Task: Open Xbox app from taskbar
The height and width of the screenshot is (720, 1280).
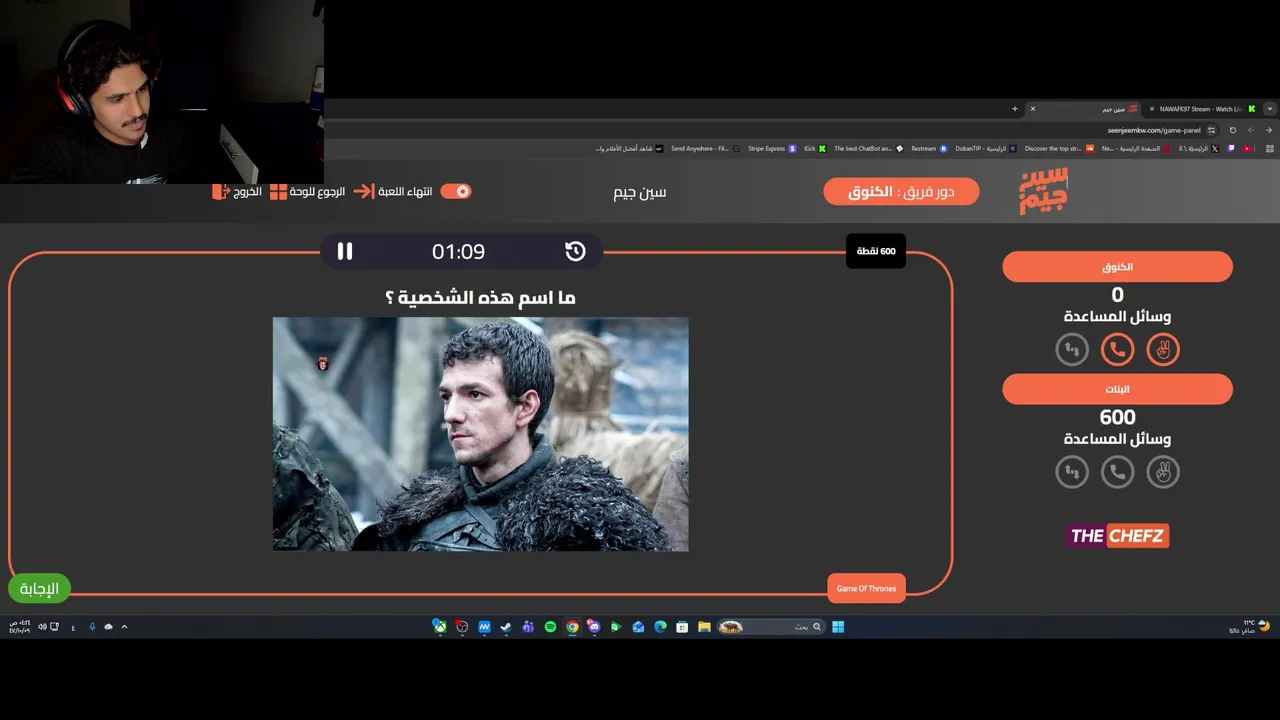Action: (440, 627)
